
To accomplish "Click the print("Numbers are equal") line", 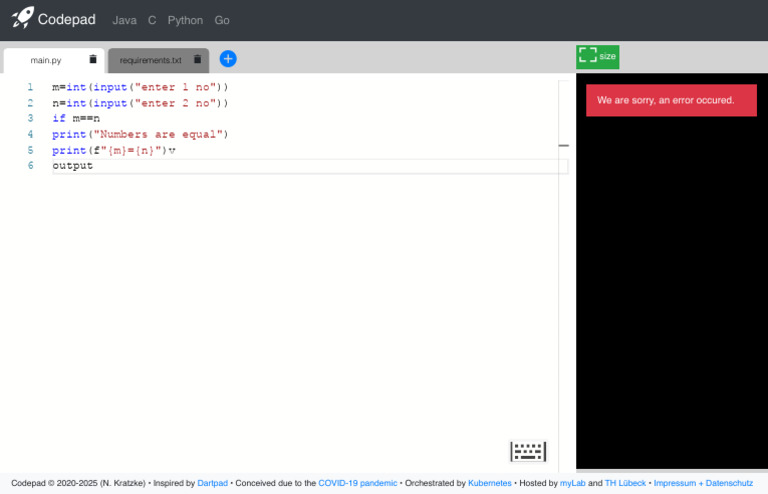I will (x=140, y=134).
